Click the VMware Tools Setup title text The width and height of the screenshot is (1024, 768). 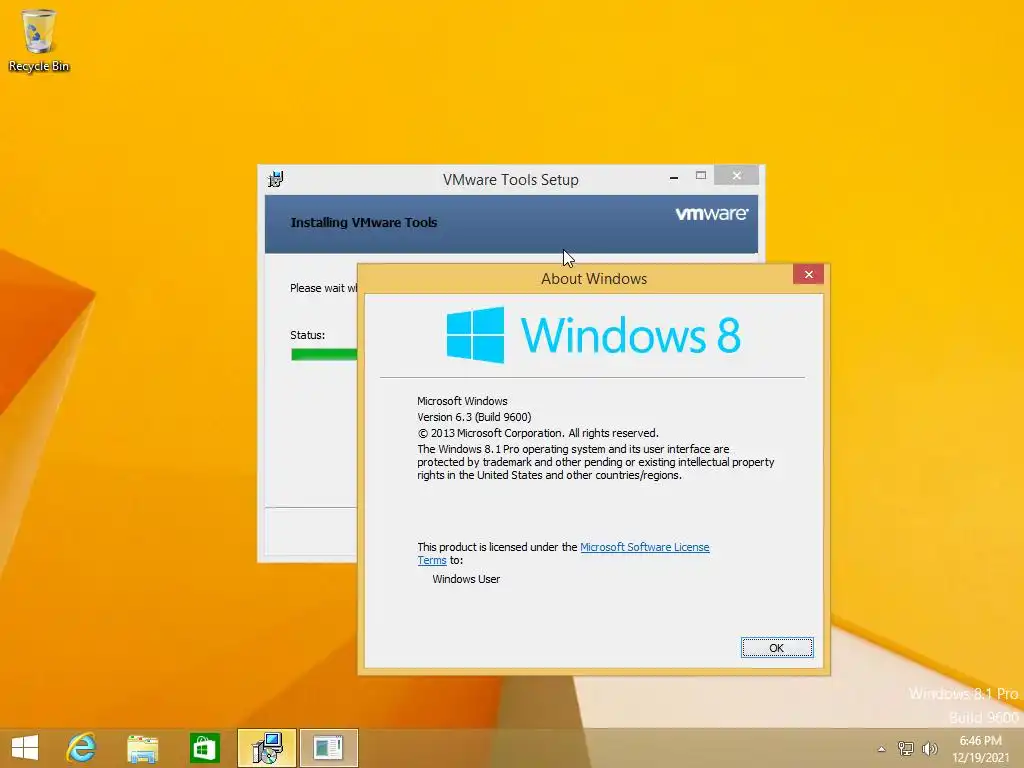point(511,180)
